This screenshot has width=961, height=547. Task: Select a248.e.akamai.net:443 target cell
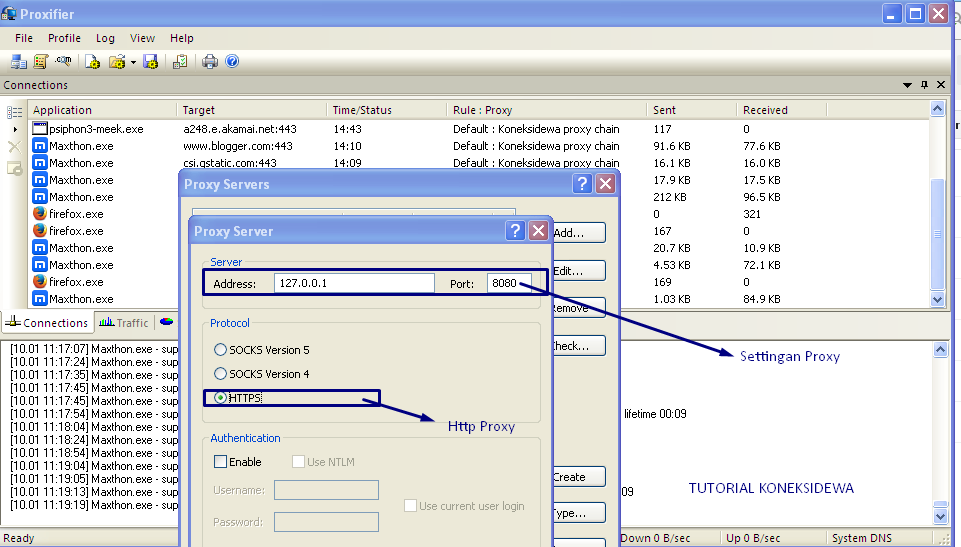point(240,129)
